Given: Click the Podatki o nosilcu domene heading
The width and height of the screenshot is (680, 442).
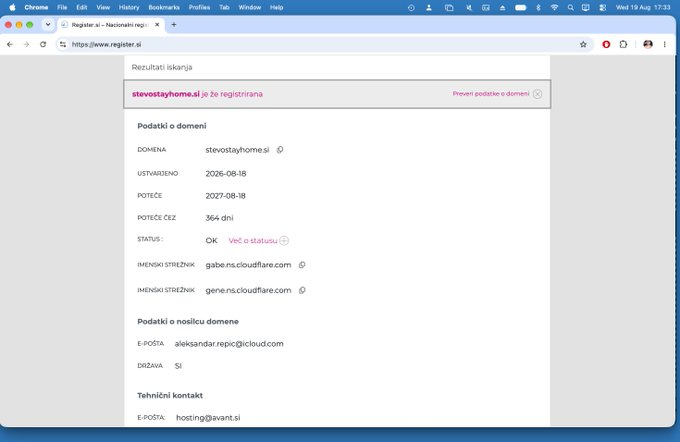Looking at the screenshot, I should point(188,321).
